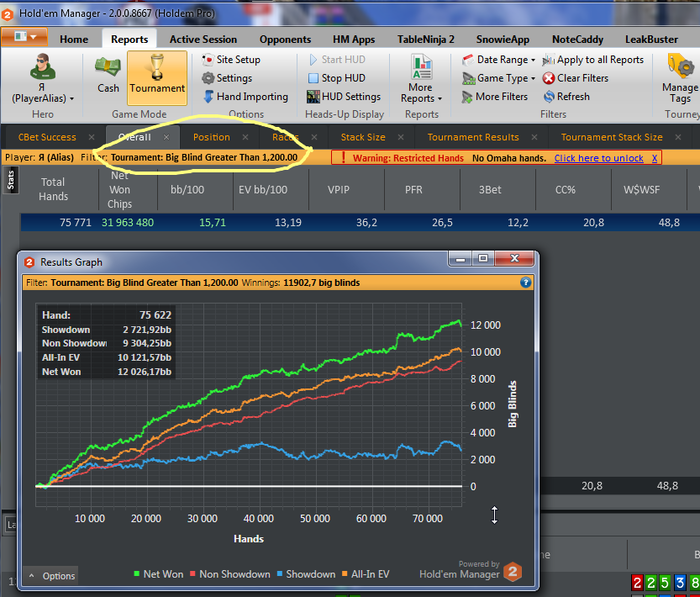The width and height of the screenshot is (700, 597).
Task: Sort by VPIP column header
Action: pos(338,190)
